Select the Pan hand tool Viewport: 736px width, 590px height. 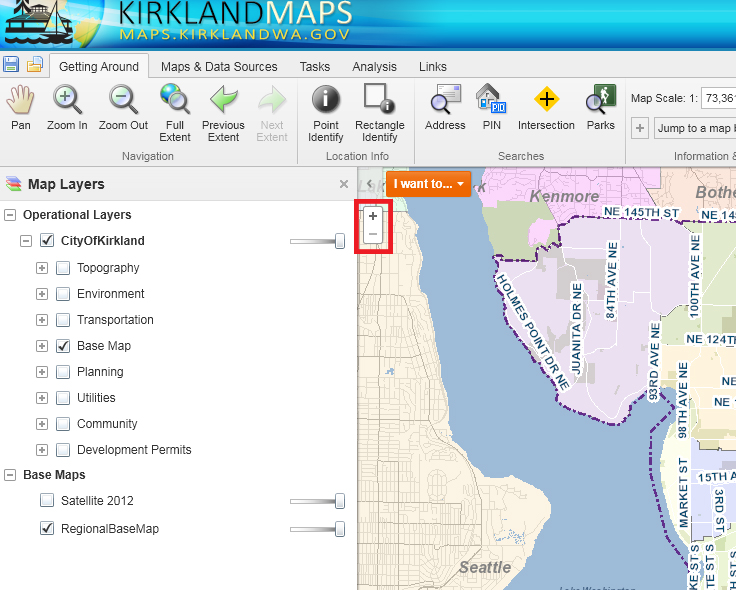(x=21, y=107)
